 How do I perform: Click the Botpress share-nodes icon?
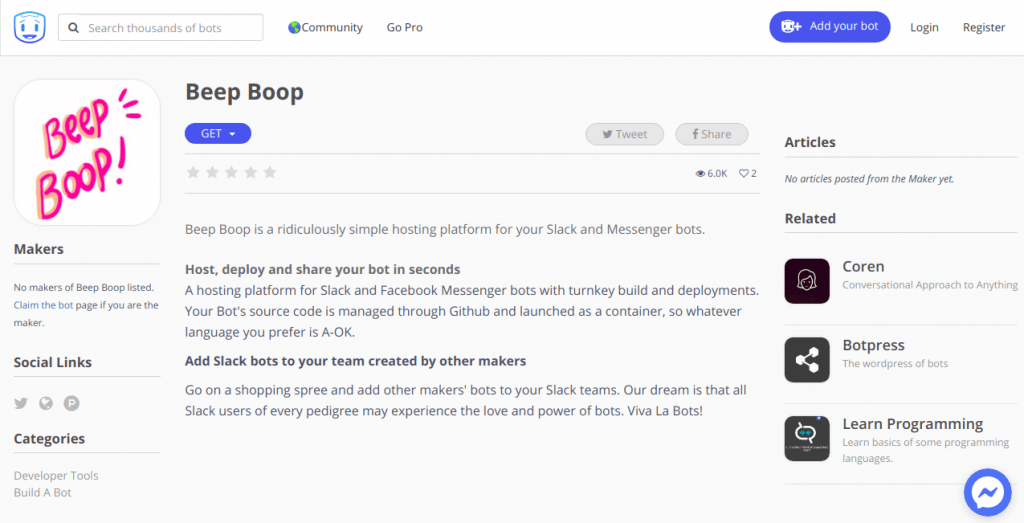[x=807, y=360]
